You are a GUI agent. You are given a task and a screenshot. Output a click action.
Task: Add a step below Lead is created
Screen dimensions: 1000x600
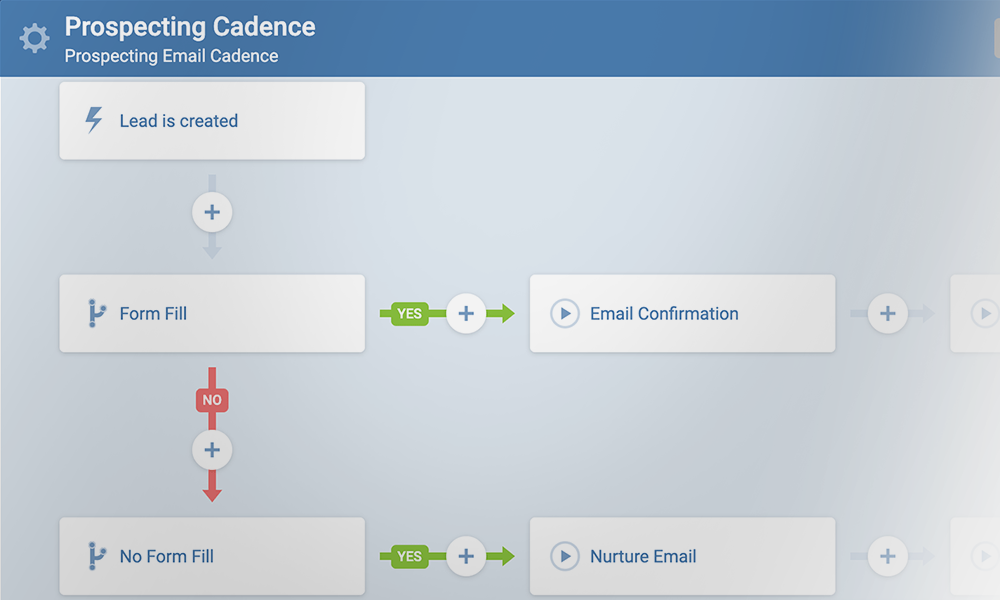pyautogui.click(x=212, y=212)
